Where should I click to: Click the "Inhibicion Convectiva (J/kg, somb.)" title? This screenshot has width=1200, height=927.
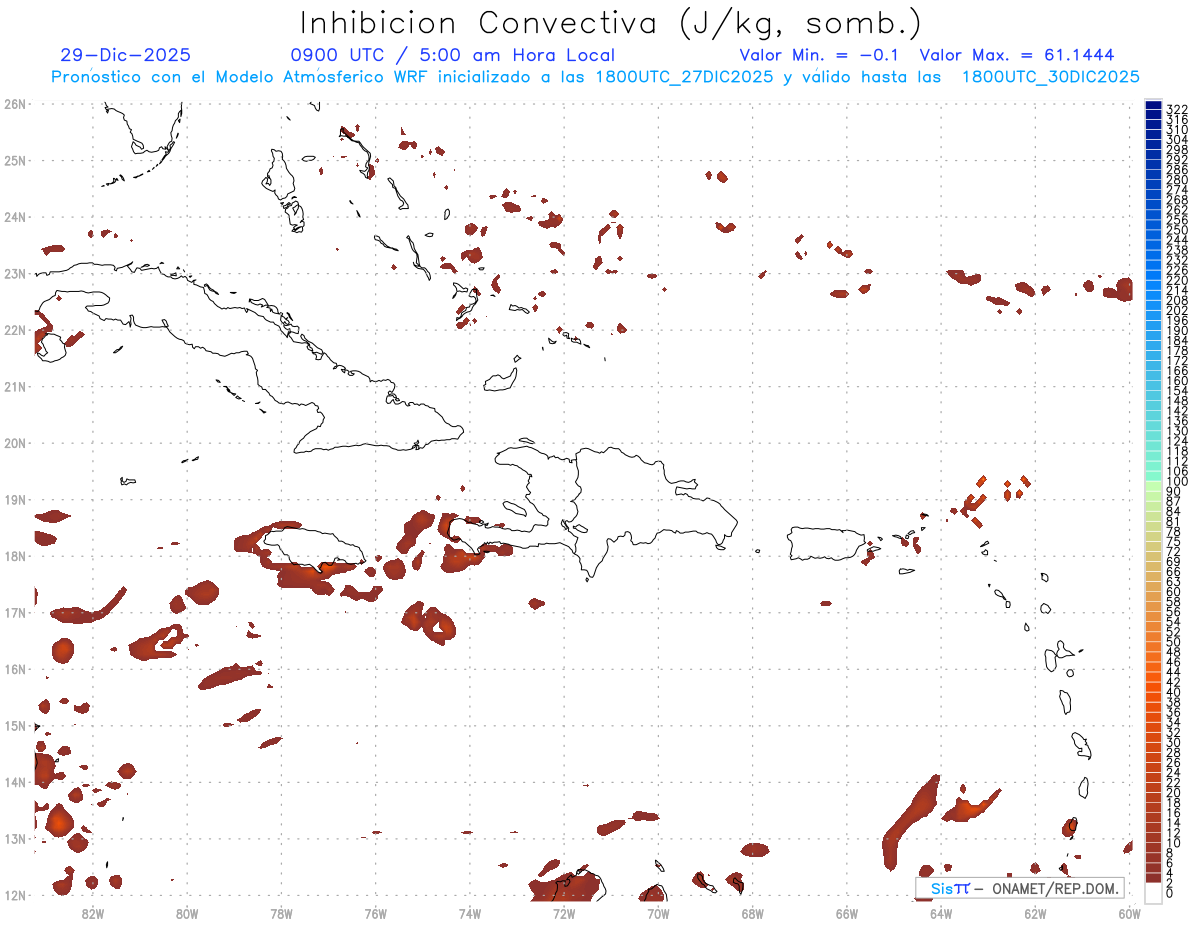point(611,23)
